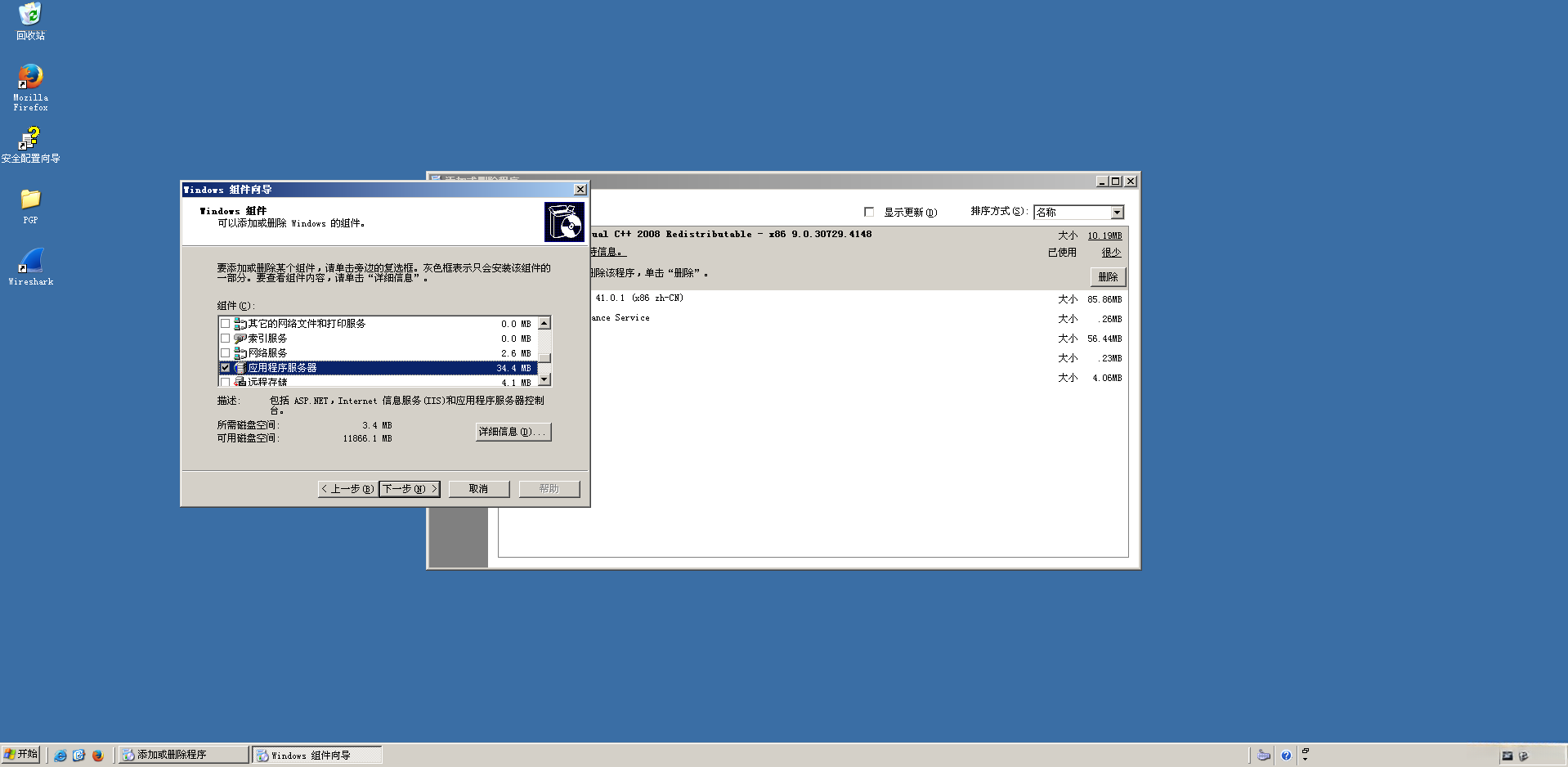Image resolution: width=1568 pixels, height=767 pixels.
Task: Click the Show Desktop quick launch icon
Action: 78,756
